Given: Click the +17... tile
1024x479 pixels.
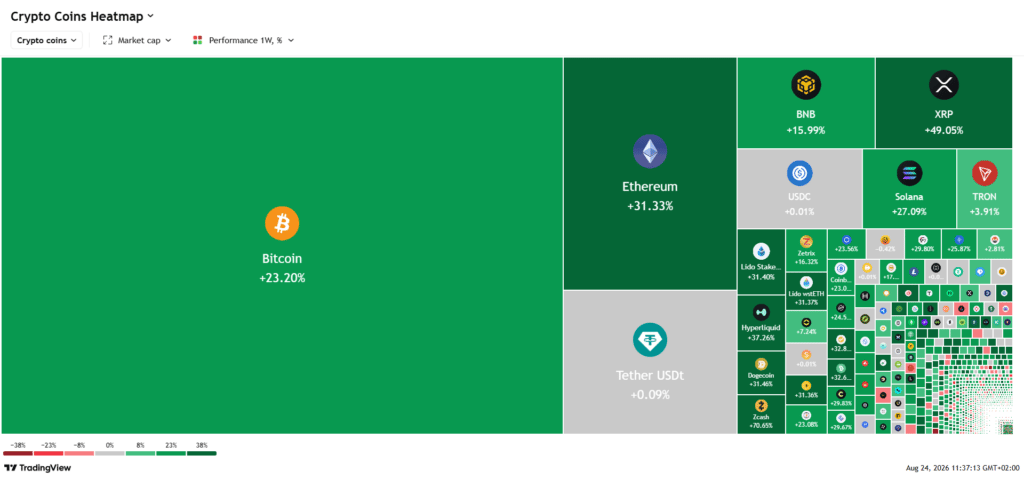Looking at the screenshot, I should pyautogui.click(x=890, y=271).
